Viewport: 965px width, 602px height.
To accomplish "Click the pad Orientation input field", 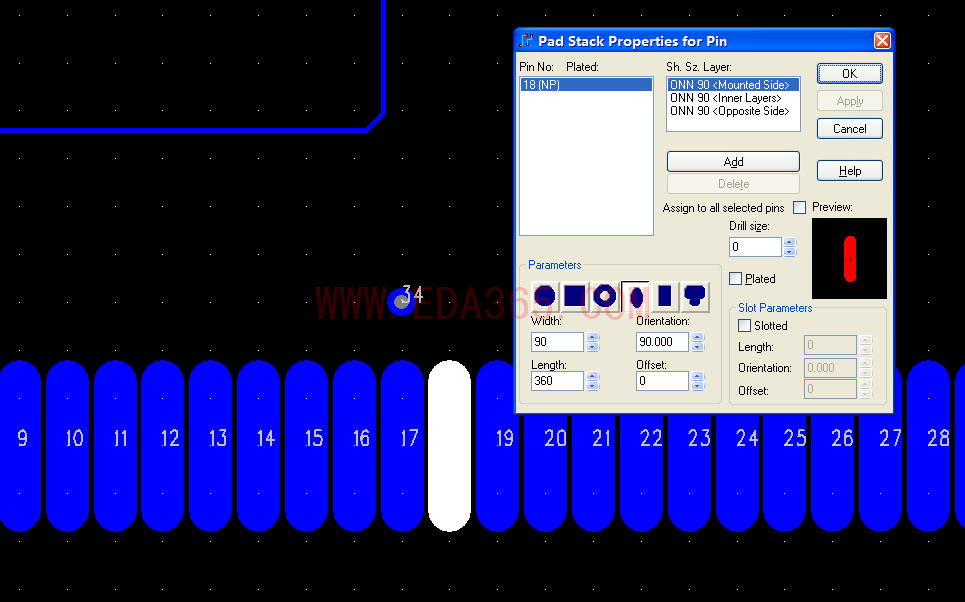I will click(662, 342).
